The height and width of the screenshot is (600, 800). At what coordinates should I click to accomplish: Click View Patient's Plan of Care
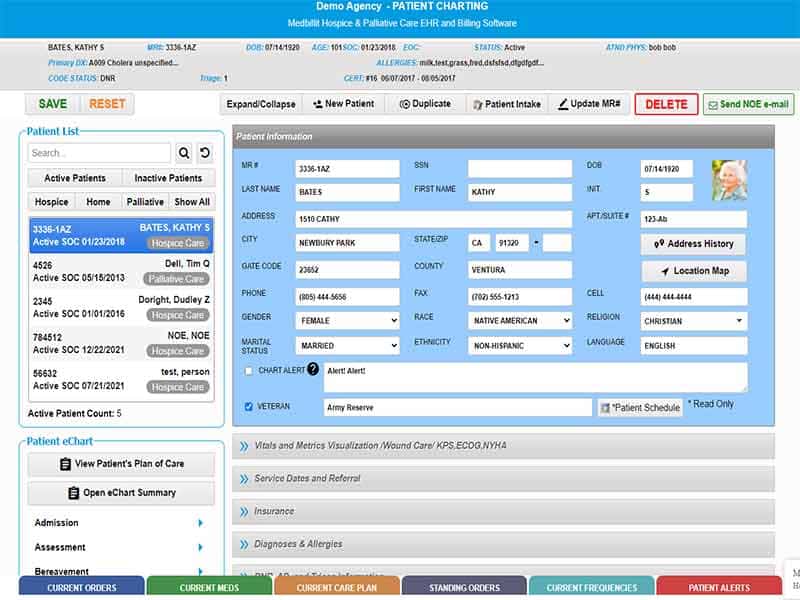click(121, 464)
